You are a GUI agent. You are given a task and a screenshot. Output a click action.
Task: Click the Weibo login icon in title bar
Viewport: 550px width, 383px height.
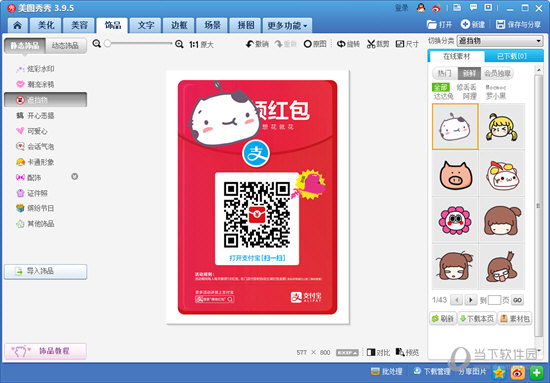436,8
